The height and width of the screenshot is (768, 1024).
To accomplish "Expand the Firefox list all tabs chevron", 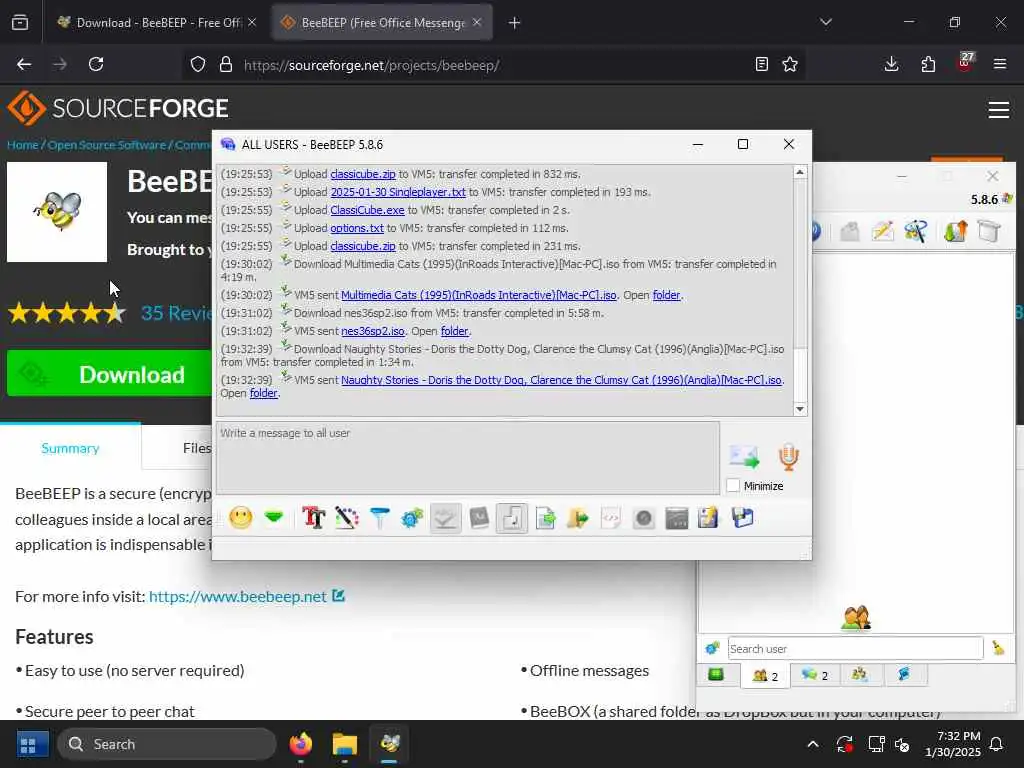I will pyautogui.click(x=825, y=22).
